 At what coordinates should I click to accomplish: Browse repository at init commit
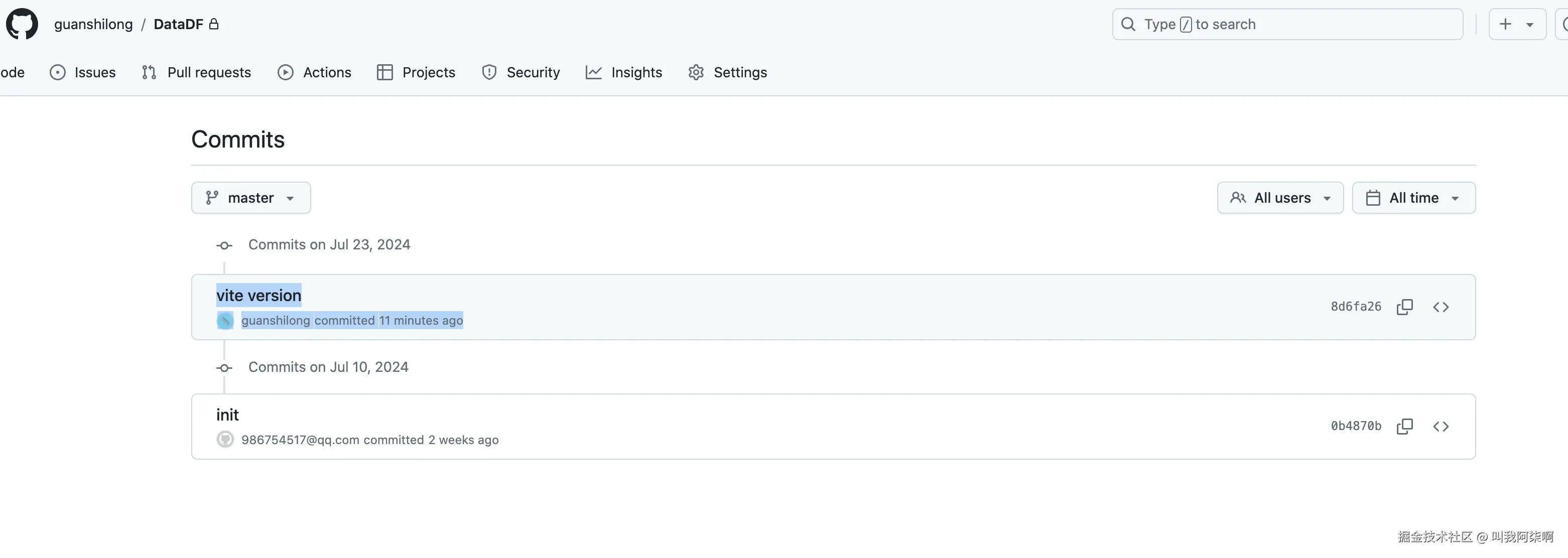pyautogui.click(x=1441, y=427)
